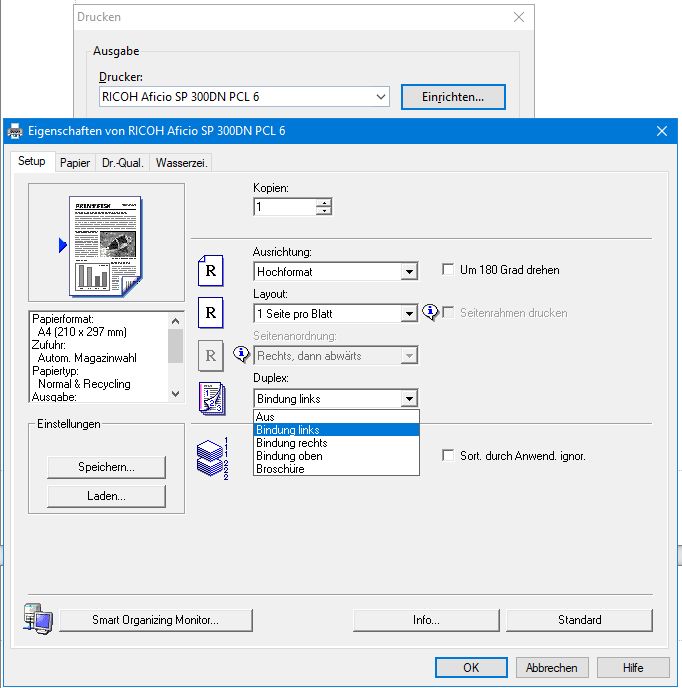Click the Laden... button
The width and height of the screenshot is (682, 688).
click(106, 496)
